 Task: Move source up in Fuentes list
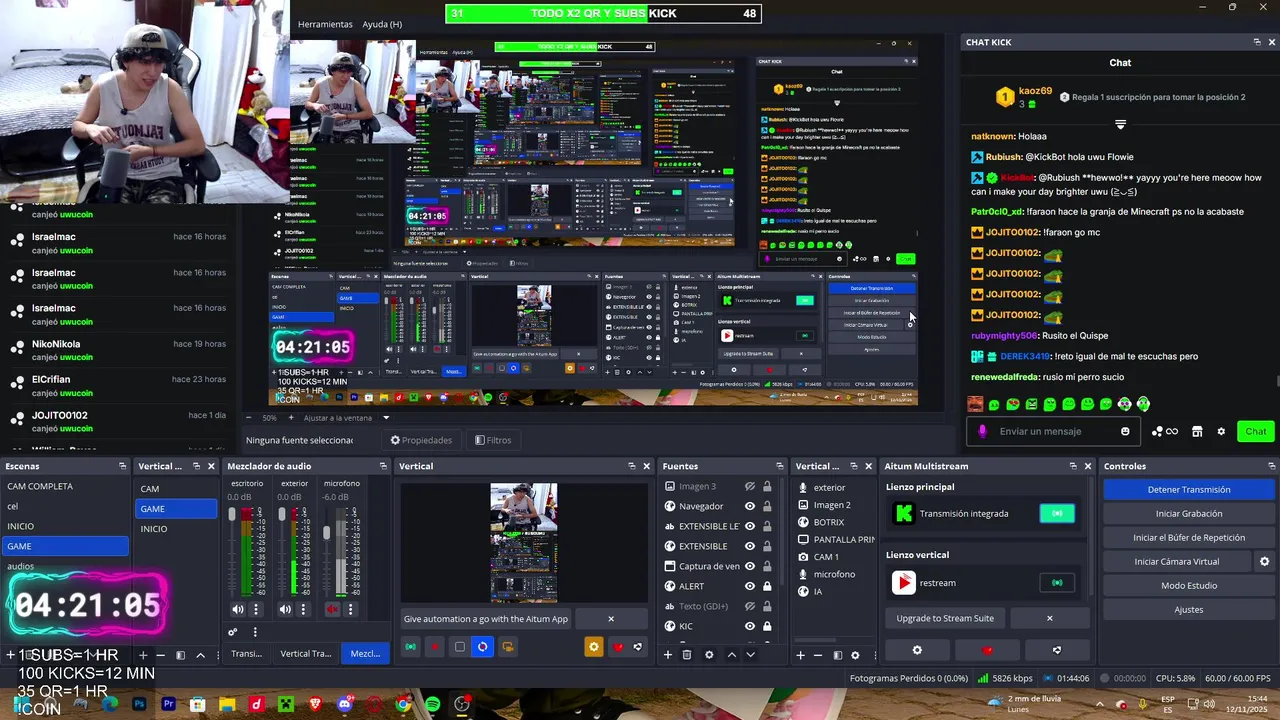[x=731, y=655]
